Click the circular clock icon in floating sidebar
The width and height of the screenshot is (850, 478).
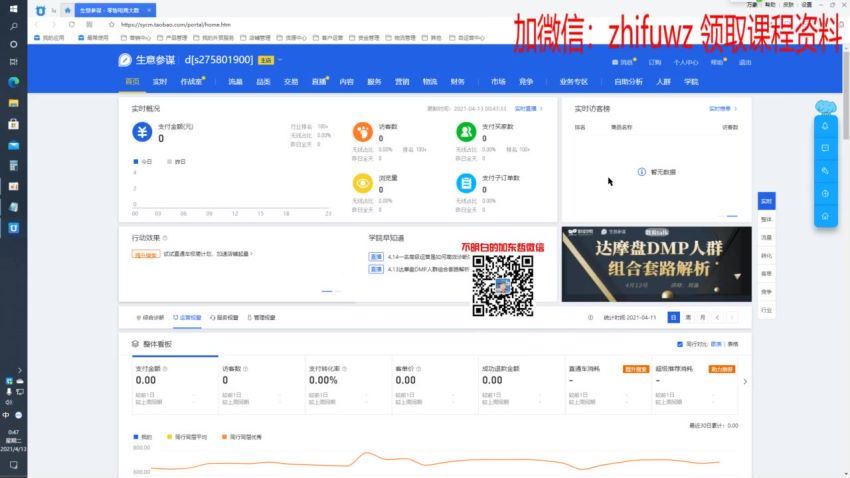pyautogui.click(x=825, y=193)
